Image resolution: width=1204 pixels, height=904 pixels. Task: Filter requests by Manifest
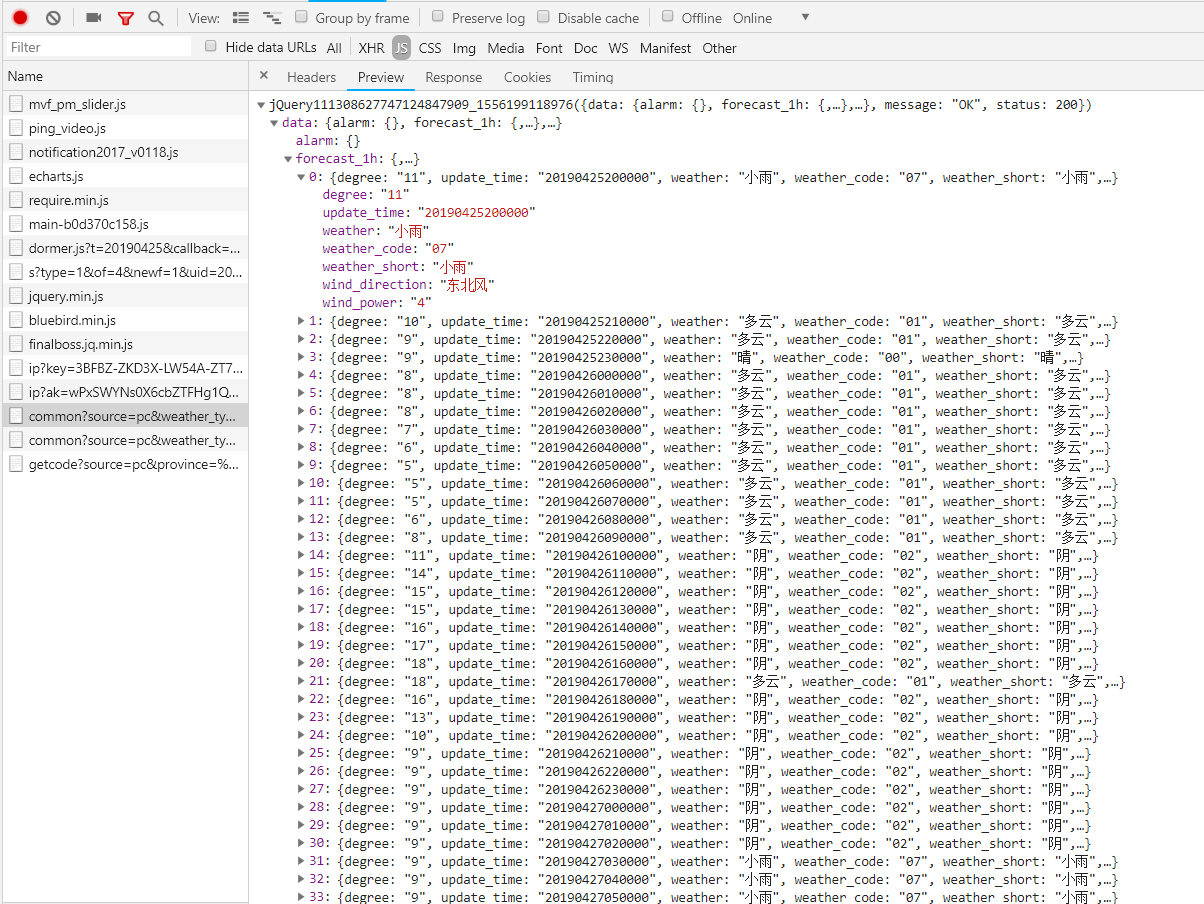click(665, 48)
